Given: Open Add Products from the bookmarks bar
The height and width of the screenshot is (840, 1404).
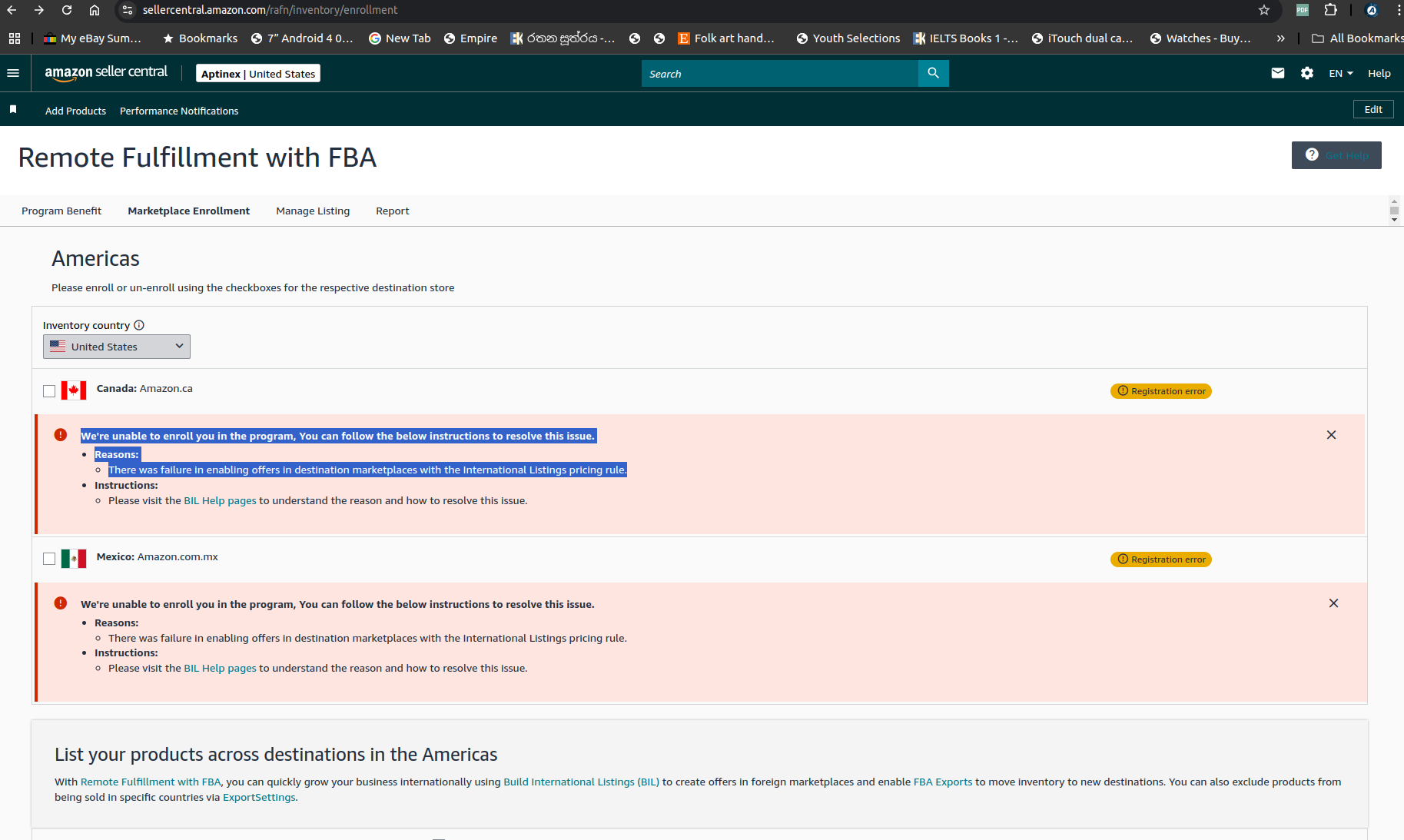Looking at the screenshot, I should [x=75, y=111].
